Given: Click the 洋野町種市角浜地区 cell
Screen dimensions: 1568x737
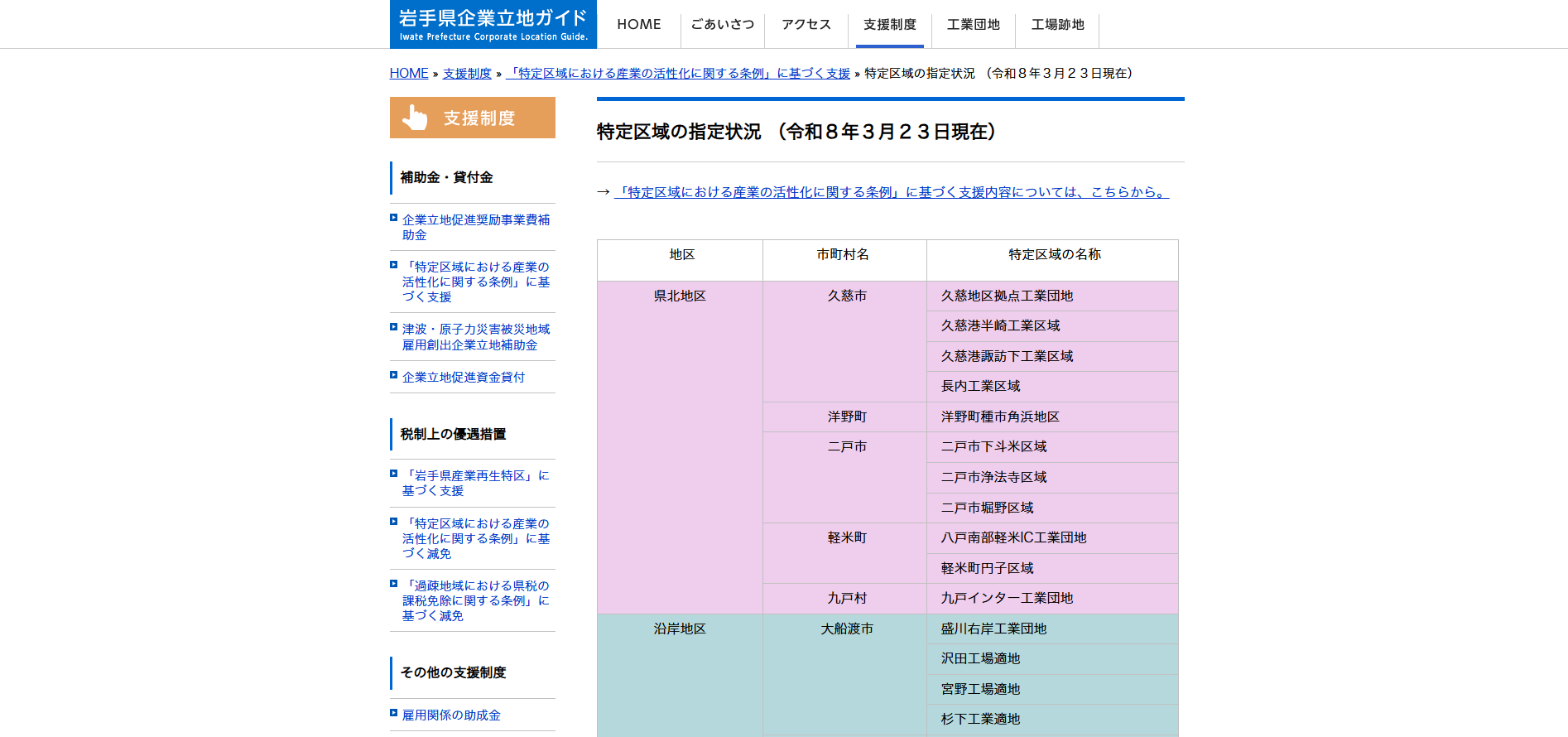Looking at the screenshot, I should 1053,417.
